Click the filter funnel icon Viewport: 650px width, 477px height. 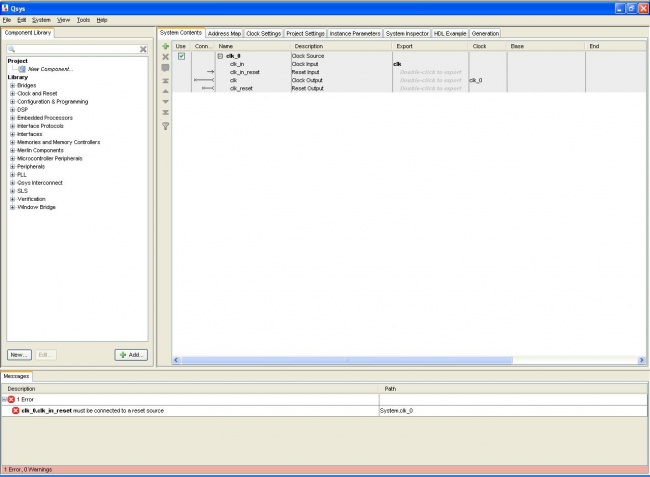[x=165, y=126]
